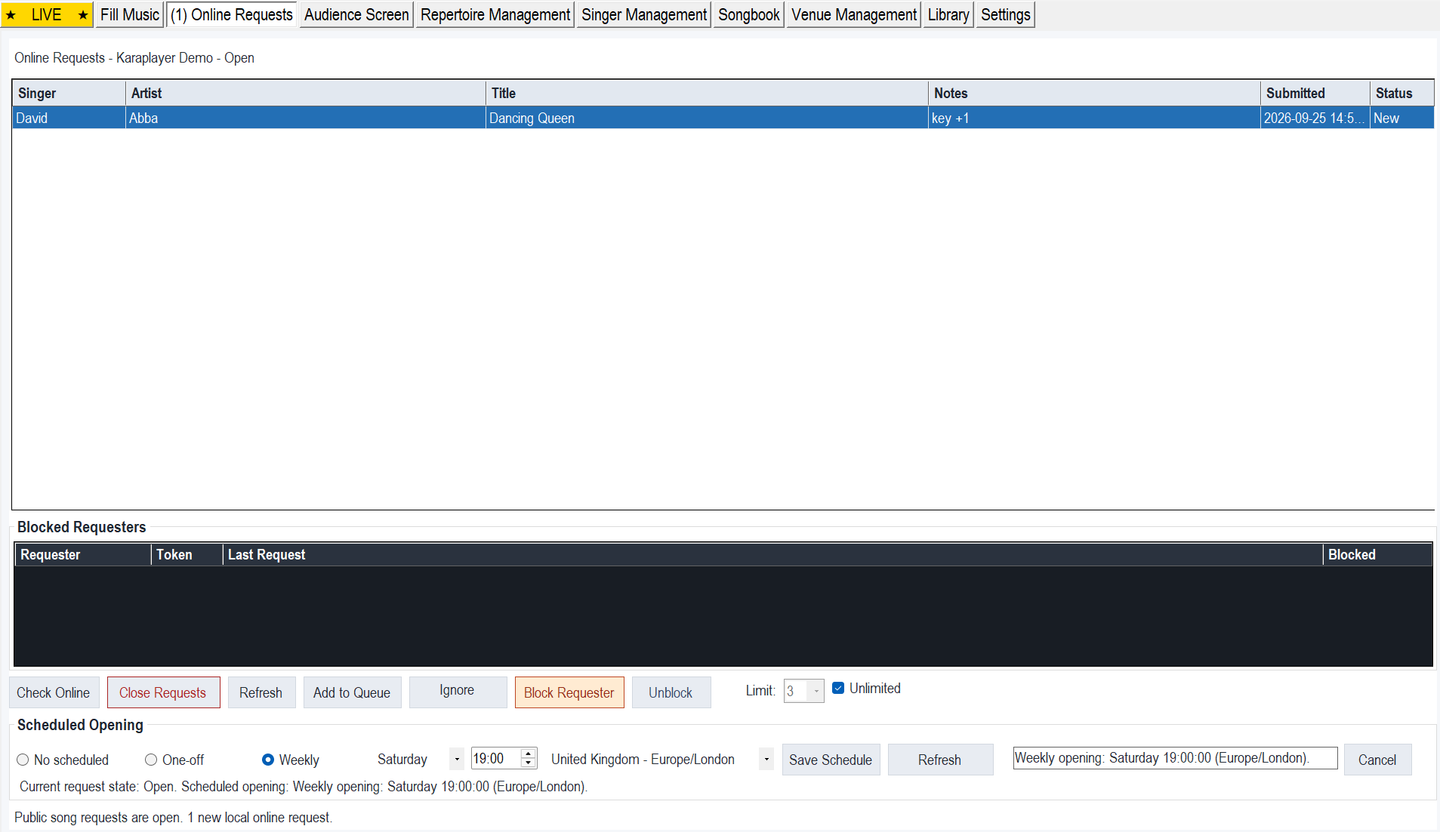Click the Weekly opening message text box
1440x832 pixels.
coord(1175,758)
